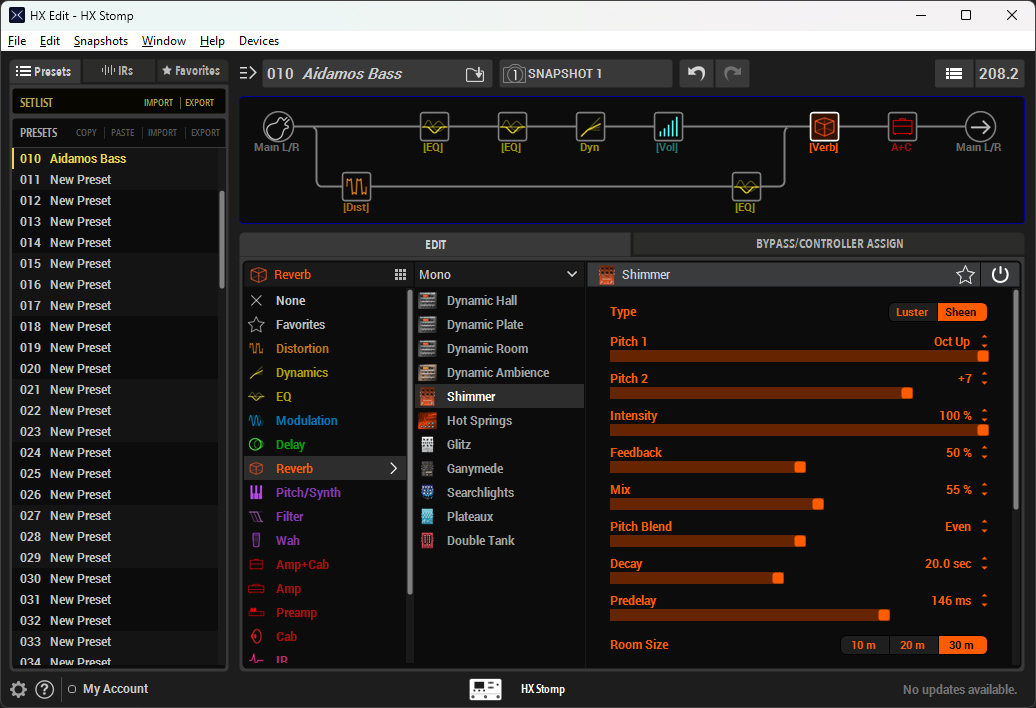Switch to the IRs tab

pos(118,71)
